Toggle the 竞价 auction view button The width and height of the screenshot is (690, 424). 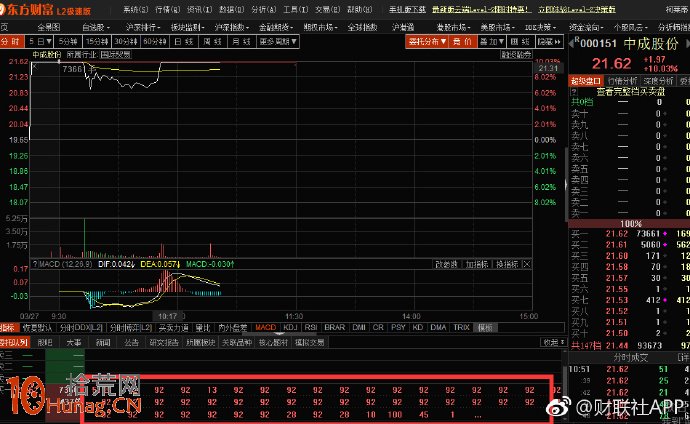tap(462, 41)
